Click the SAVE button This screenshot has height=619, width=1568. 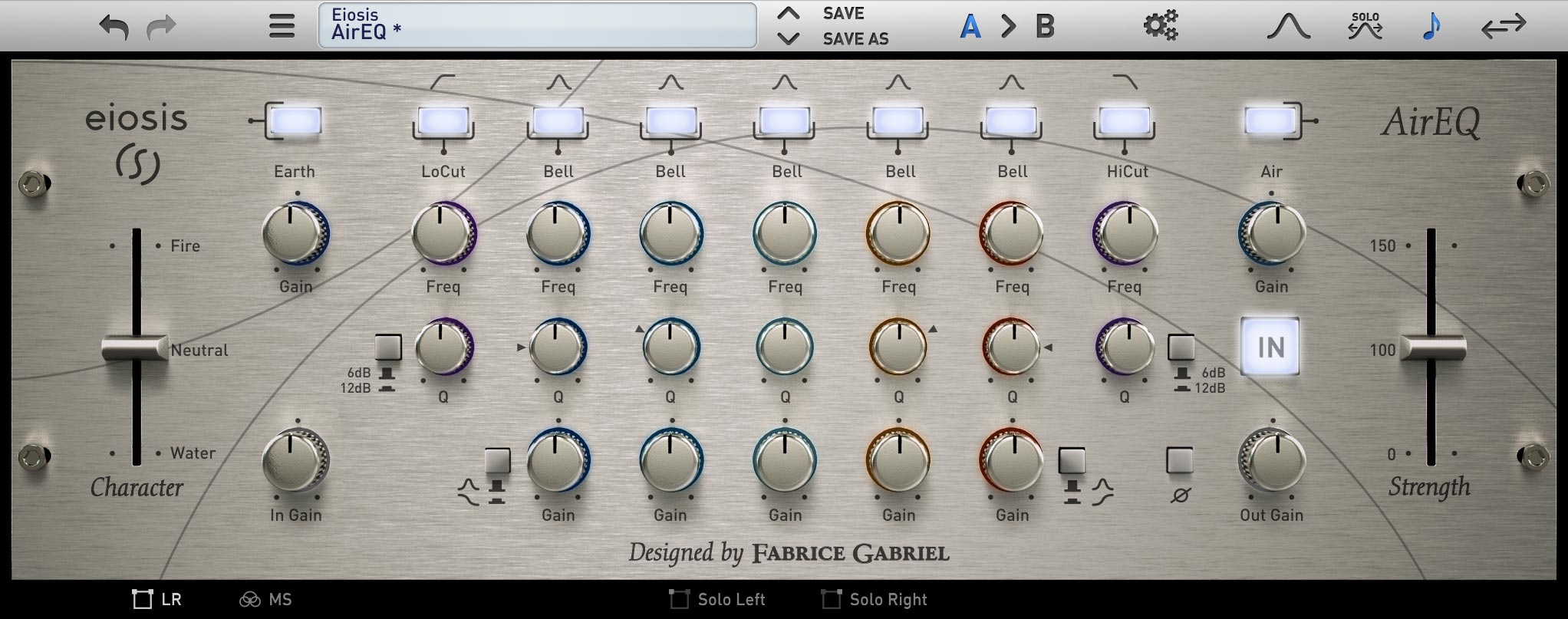coord(844,13)
